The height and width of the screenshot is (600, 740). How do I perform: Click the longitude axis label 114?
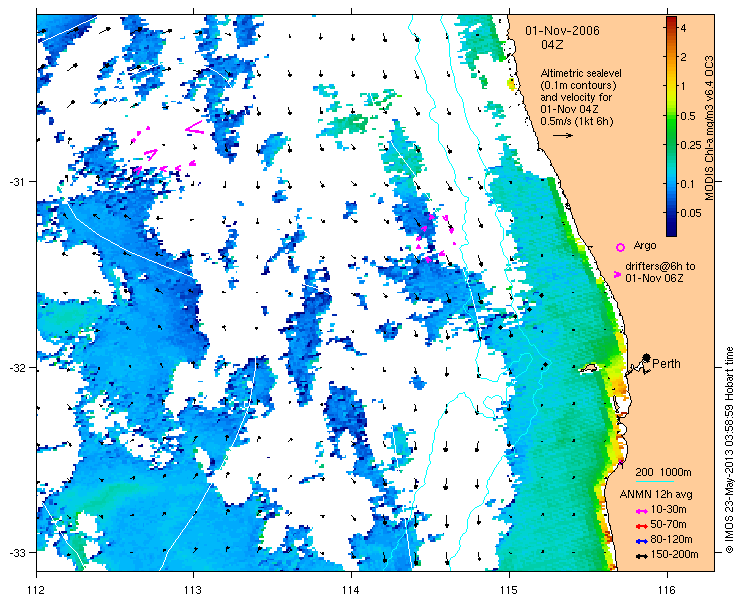pos(351,590)
